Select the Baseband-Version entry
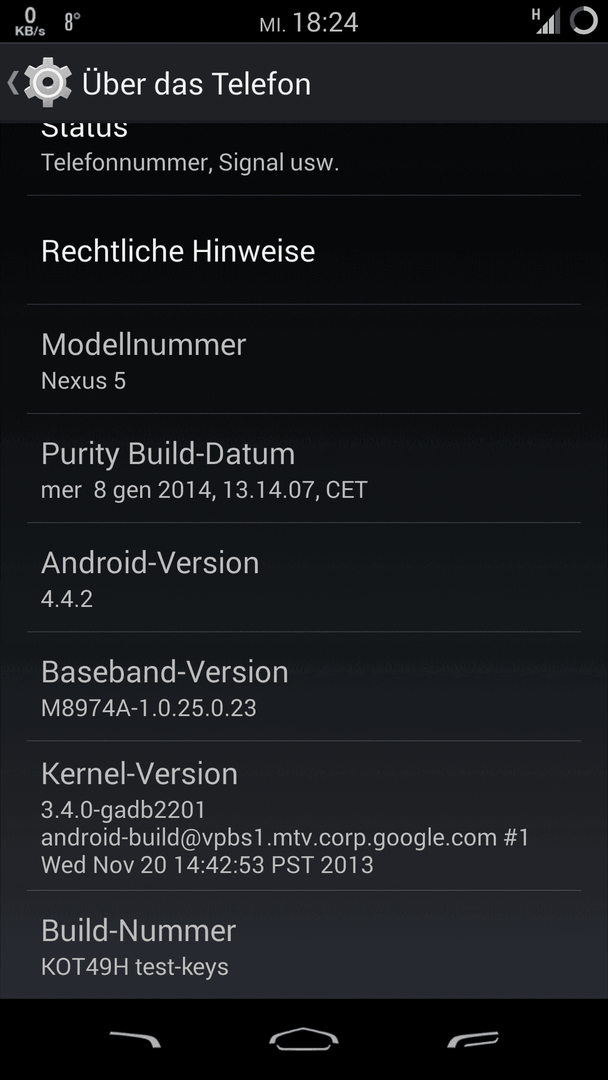Screen dimensions: 608x1080 (x=304, y=686)
